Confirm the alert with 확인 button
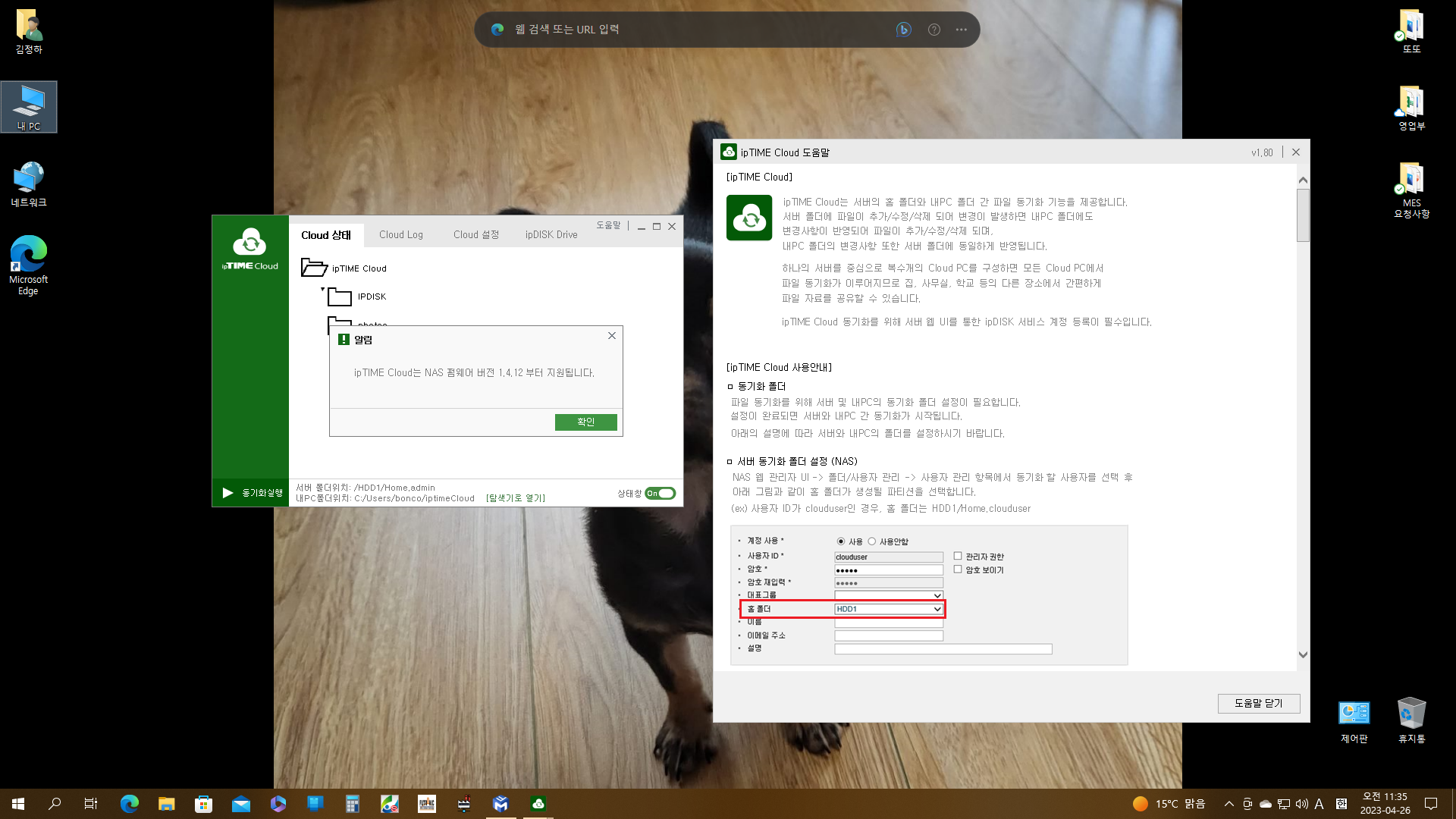 585,422
